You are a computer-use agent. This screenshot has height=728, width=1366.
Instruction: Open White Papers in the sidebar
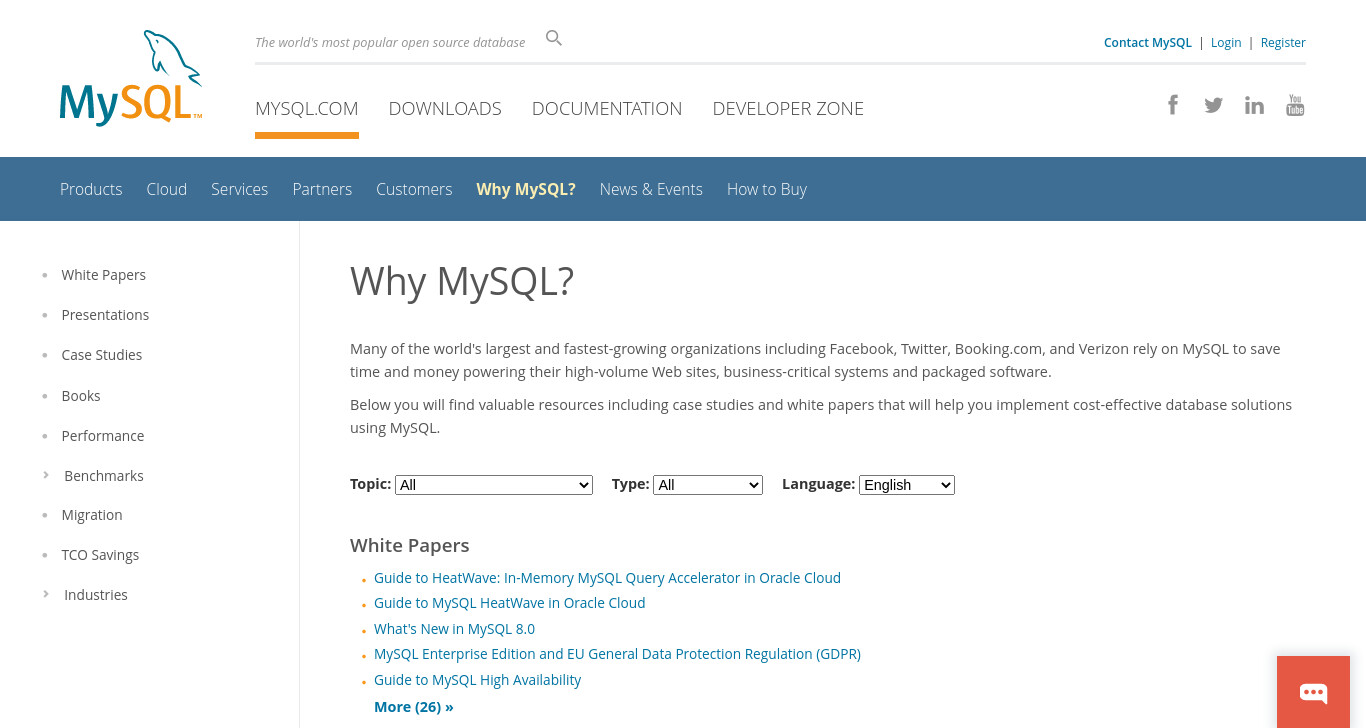coord(104,275)
